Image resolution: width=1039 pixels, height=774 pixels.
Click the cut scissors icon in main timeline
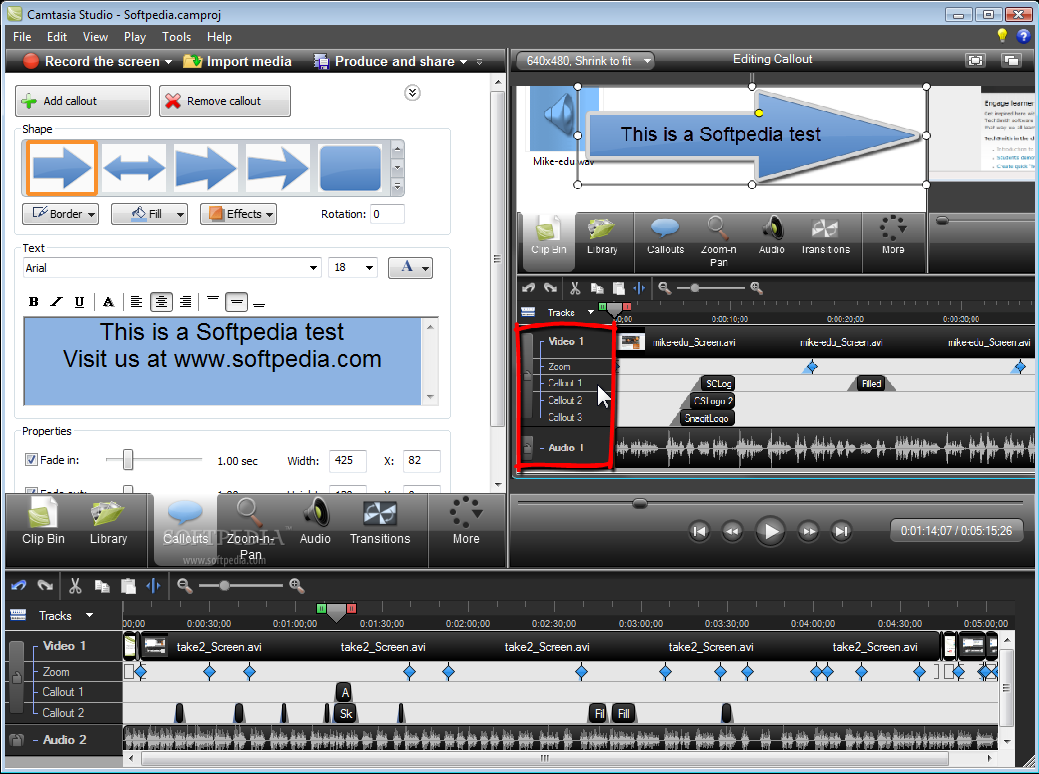[75, 586]
